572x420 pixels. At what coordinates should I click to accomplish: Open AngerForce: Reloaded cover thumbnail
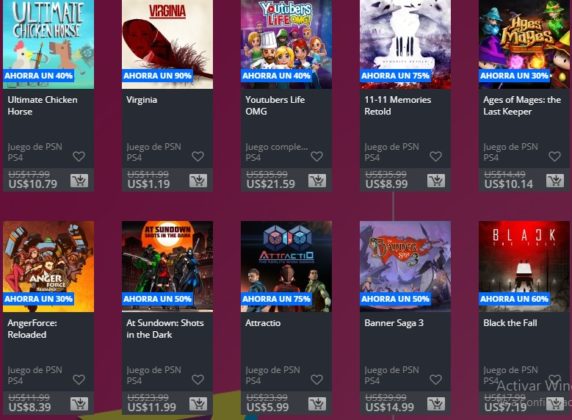[x=49, y=266]
